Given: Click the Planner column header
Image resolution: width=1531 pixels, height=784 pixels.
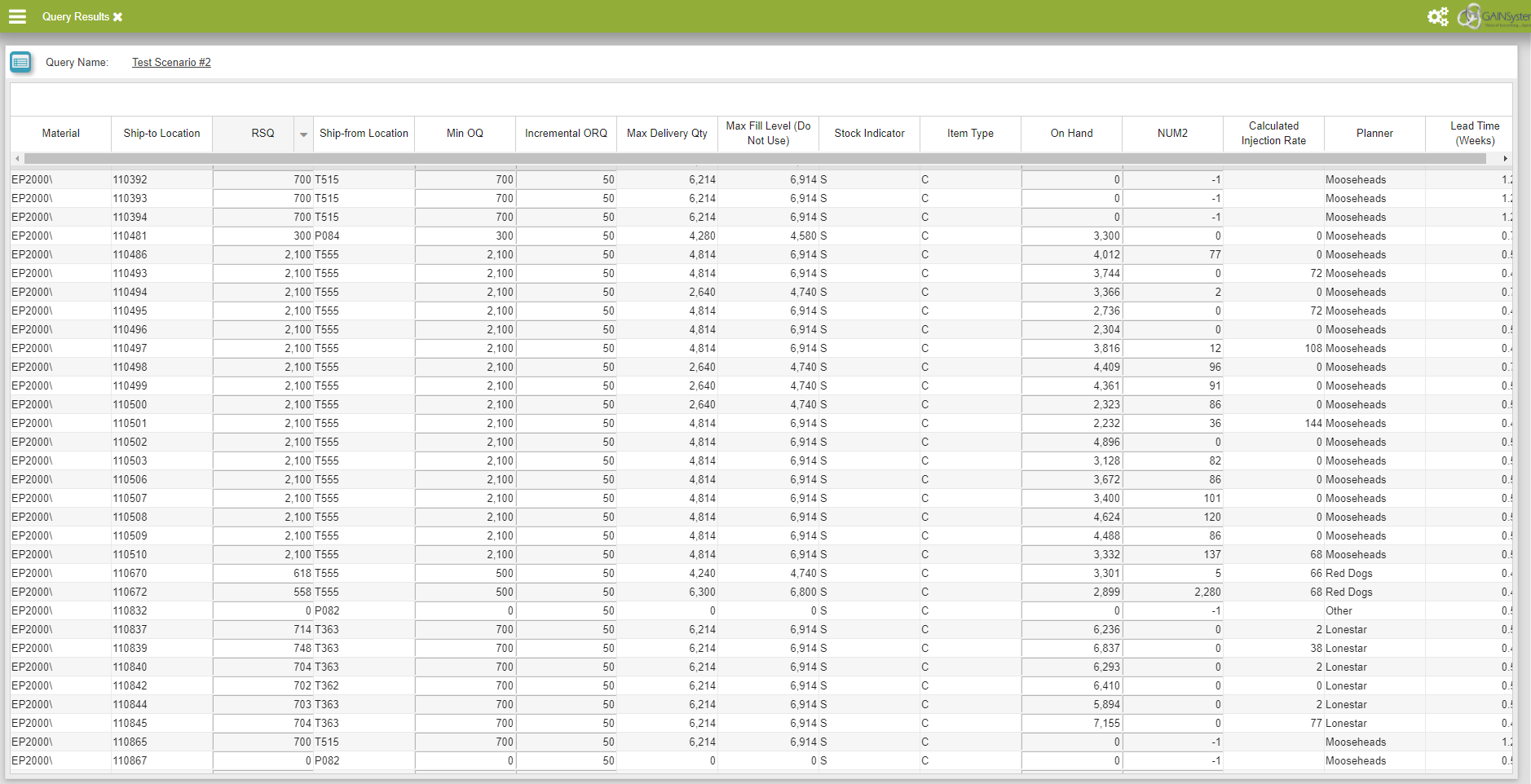Looking at the screenshot, I should 1374,134.
